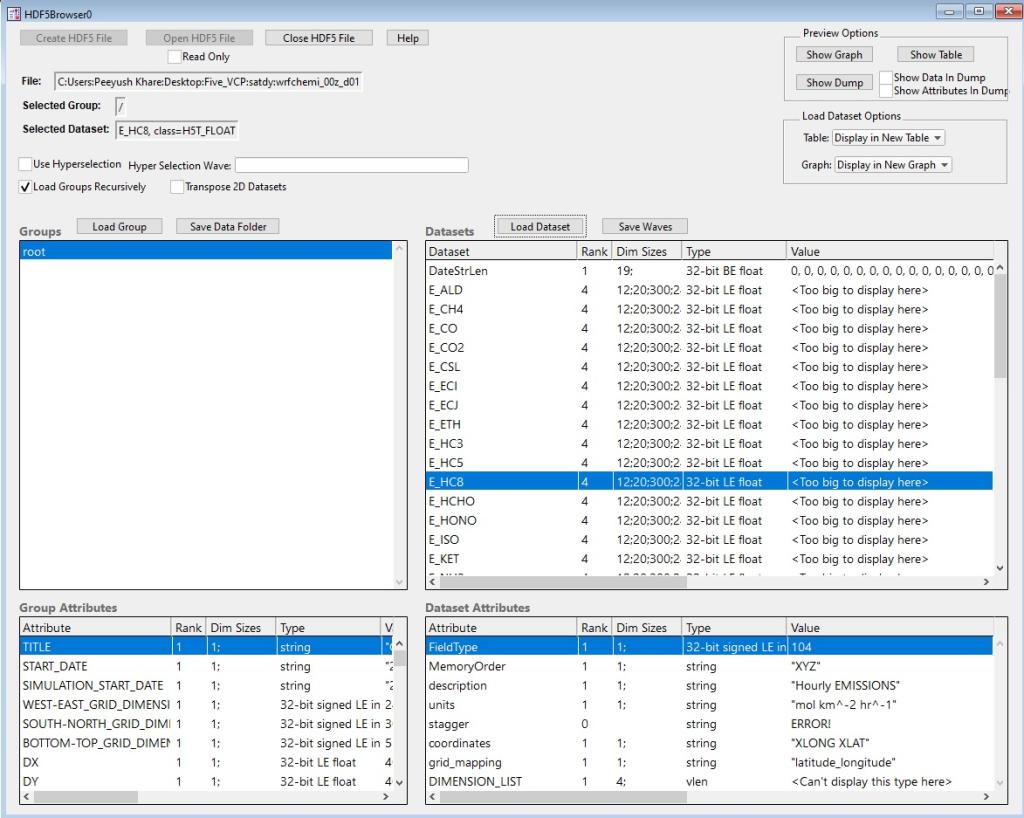
Task: Disable Load Groups Recursively
Action: (x=25, y=187)
